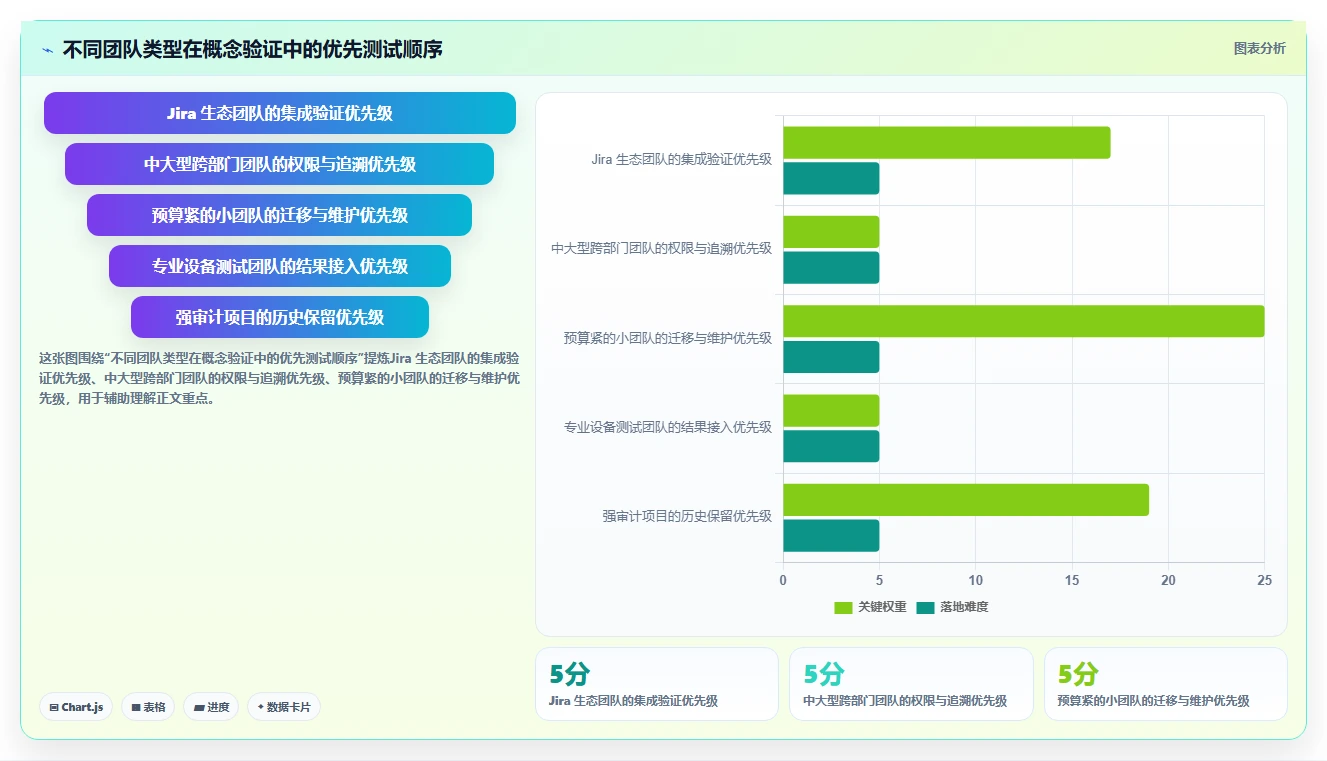Click the 落地难度 bar for 预算紧的小团队
1327x761 pixels.
pyautogui.click(x=831, y=357)
